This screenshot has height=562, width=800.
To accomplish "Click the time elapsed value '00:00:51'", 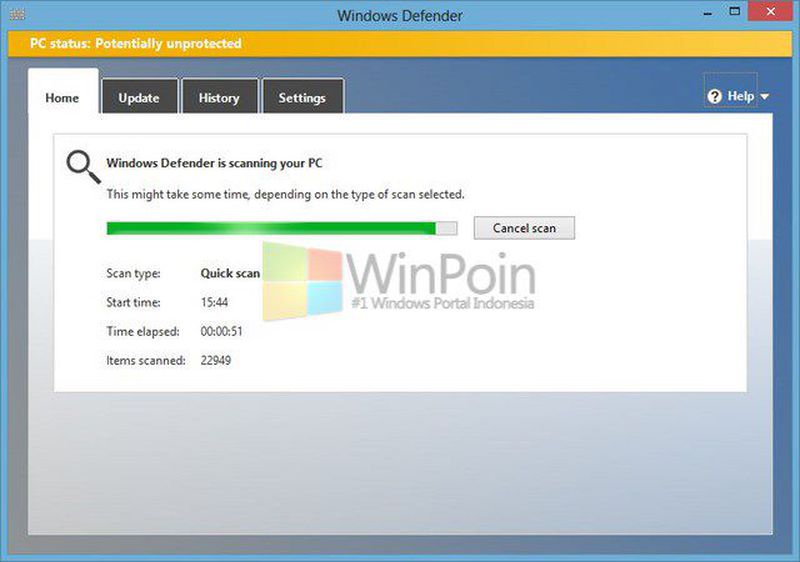I will (221, 331).
